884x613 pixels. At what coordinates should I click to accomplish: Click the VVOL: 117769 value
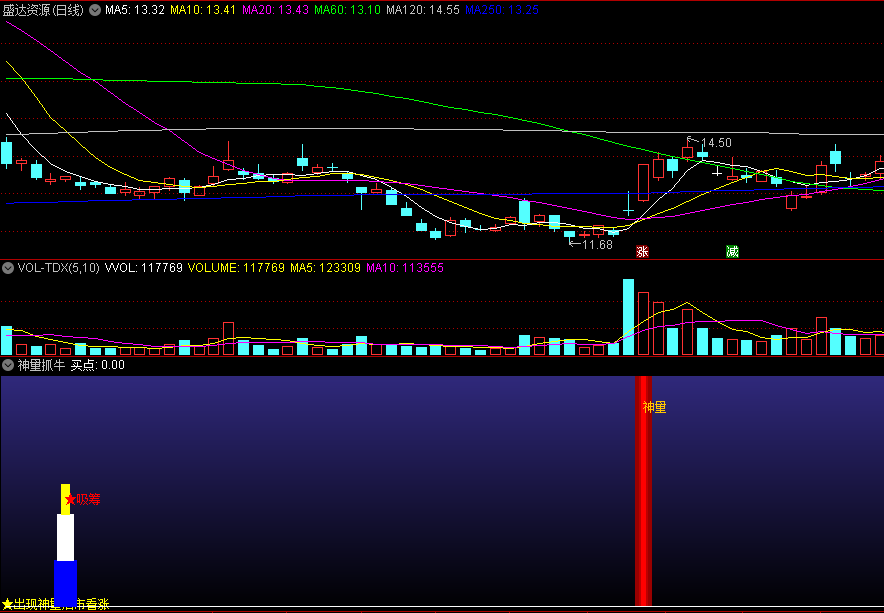(144, 268)
